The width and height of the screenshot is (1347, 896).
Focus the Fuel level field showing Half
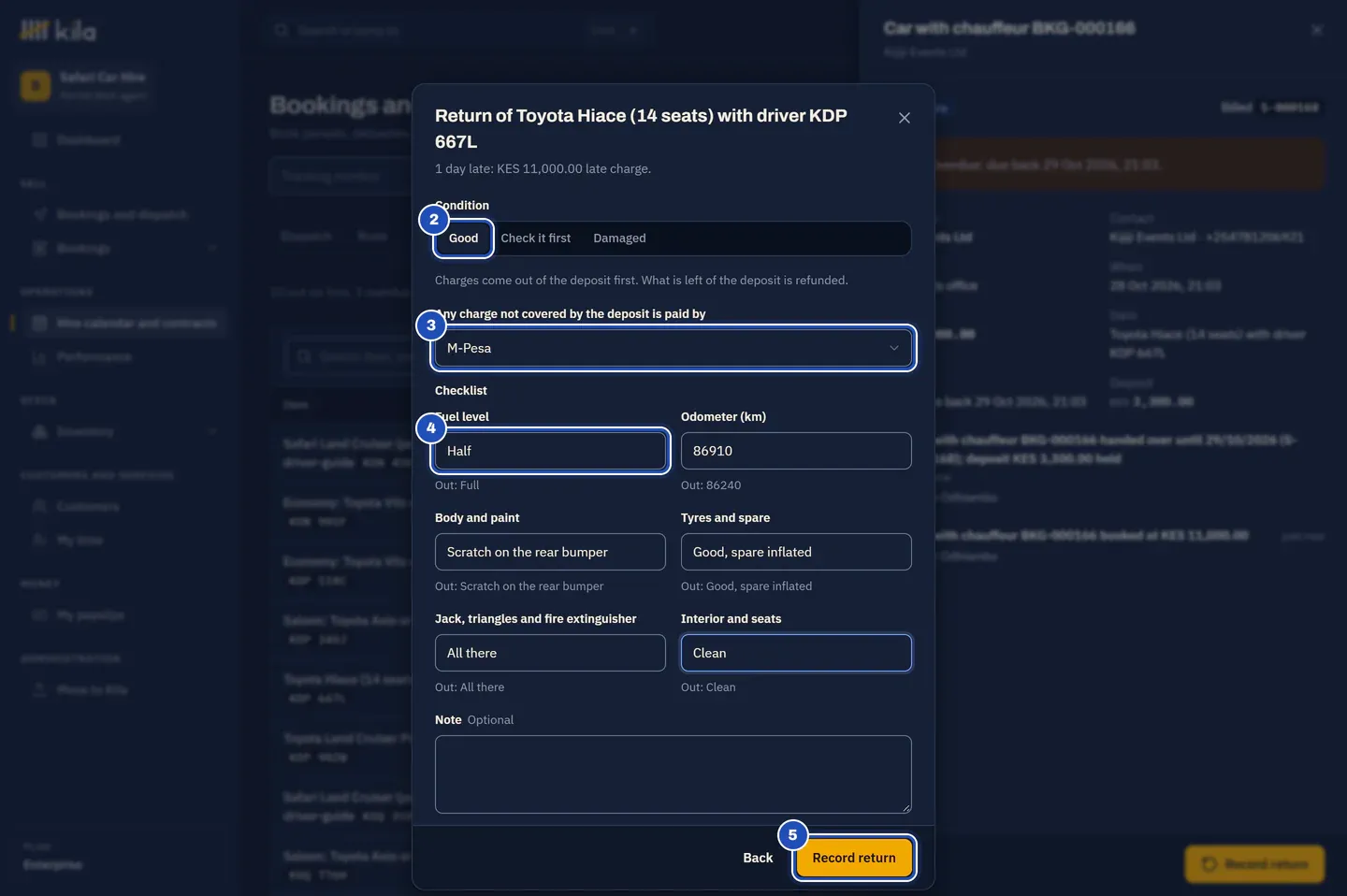click(x=550, y=451)
